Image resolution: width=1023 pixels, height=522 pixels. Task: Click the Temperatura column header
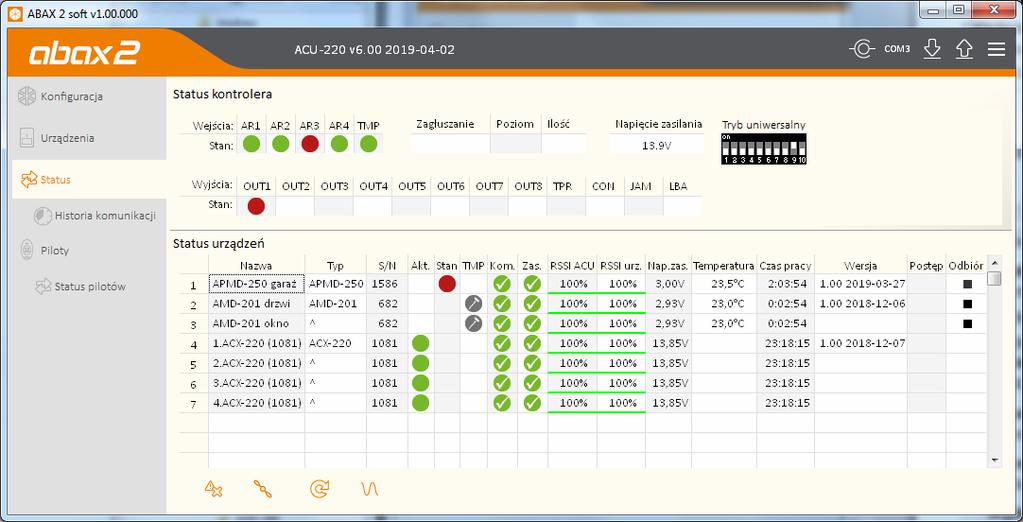[x=724, y=266]
